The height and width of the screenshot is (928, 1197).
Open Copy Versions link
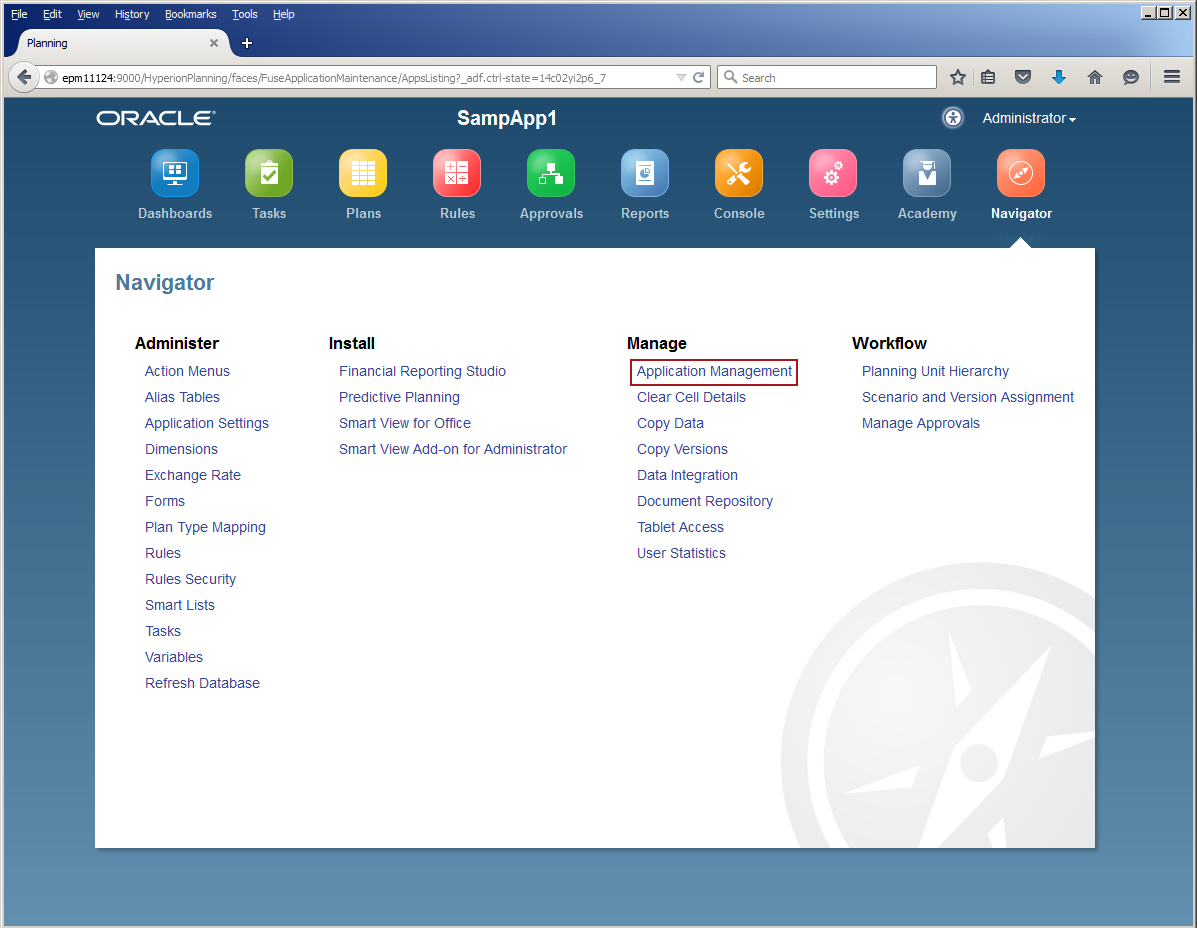click(682, 449)
